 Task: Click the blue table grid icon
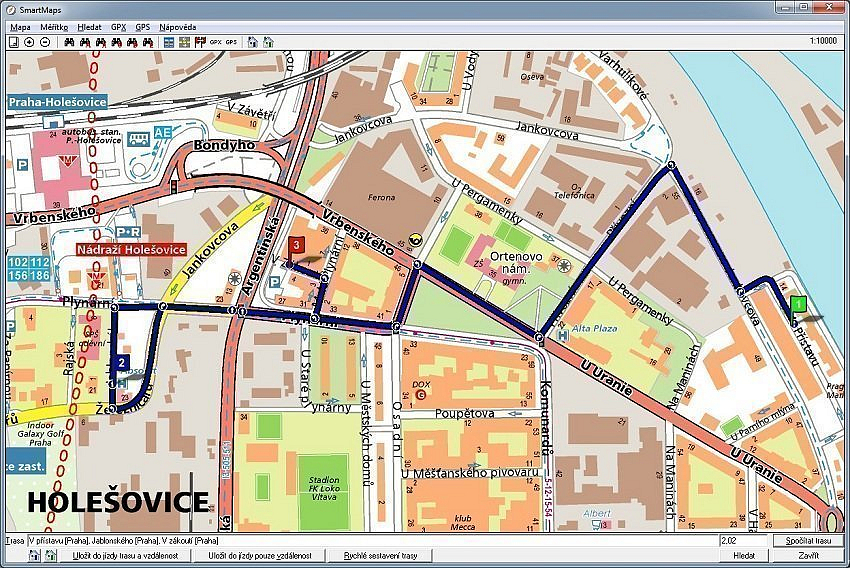[x=169, y=42]
